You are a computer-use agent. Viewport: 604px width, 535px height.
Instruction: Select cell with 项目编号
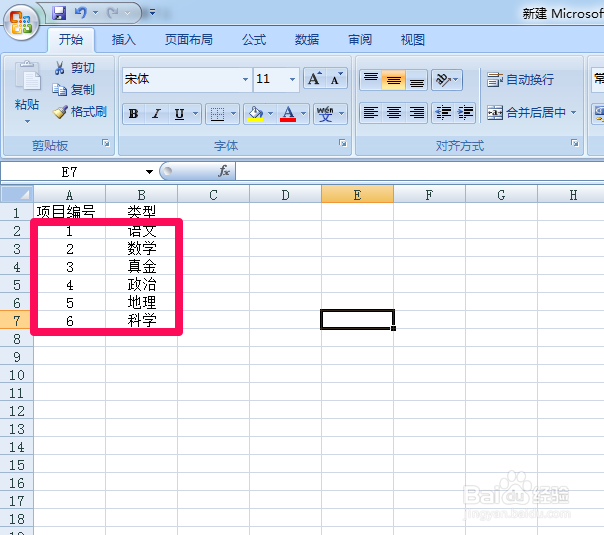coord(69,212)
